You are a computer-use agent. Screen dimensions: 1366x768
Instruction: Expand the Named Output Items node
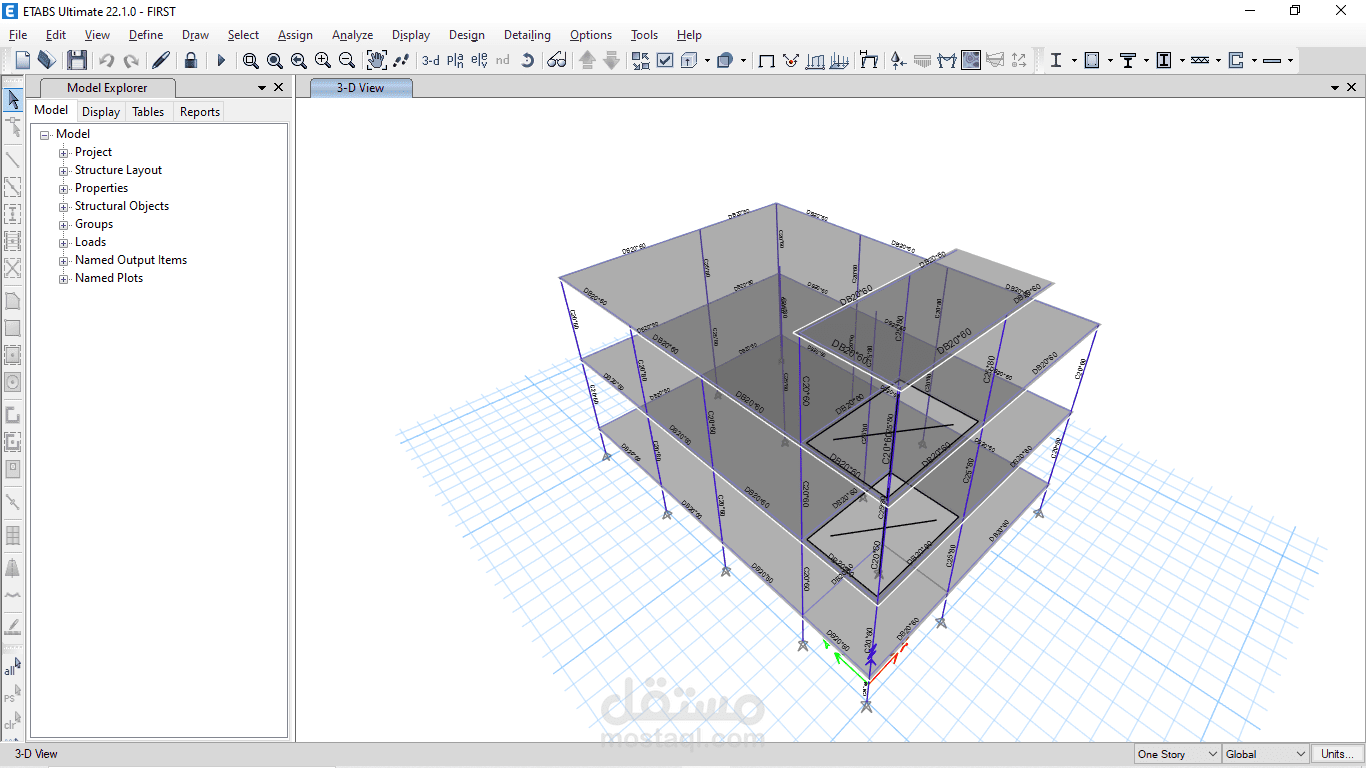pos(63,260)
